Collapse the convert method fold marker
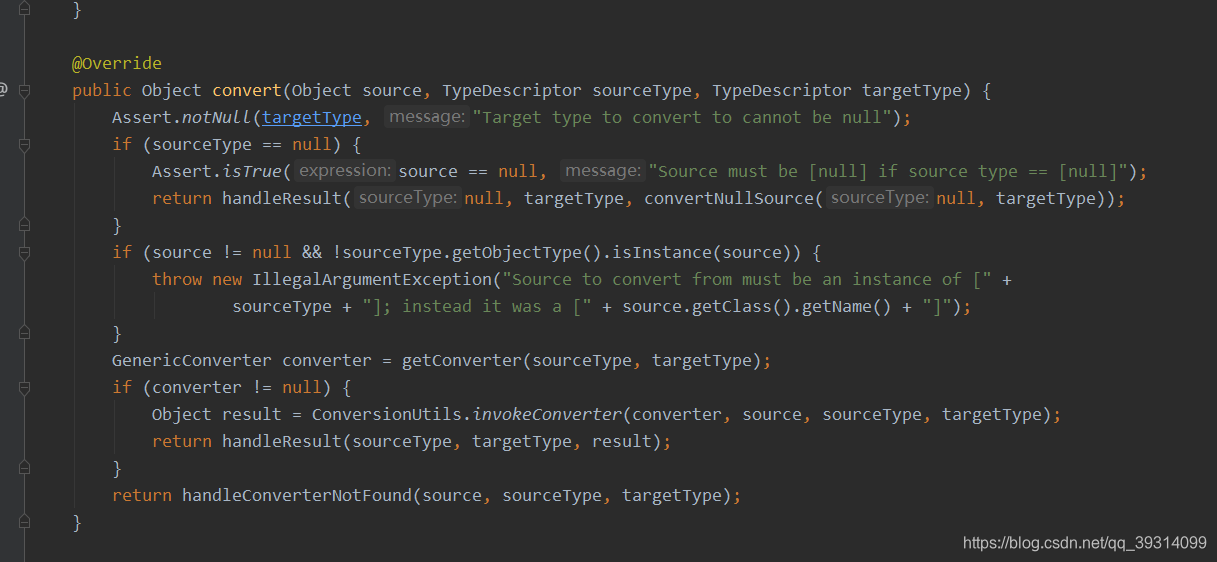This screenshot has height=562, width=1217. tap(24, 91)
